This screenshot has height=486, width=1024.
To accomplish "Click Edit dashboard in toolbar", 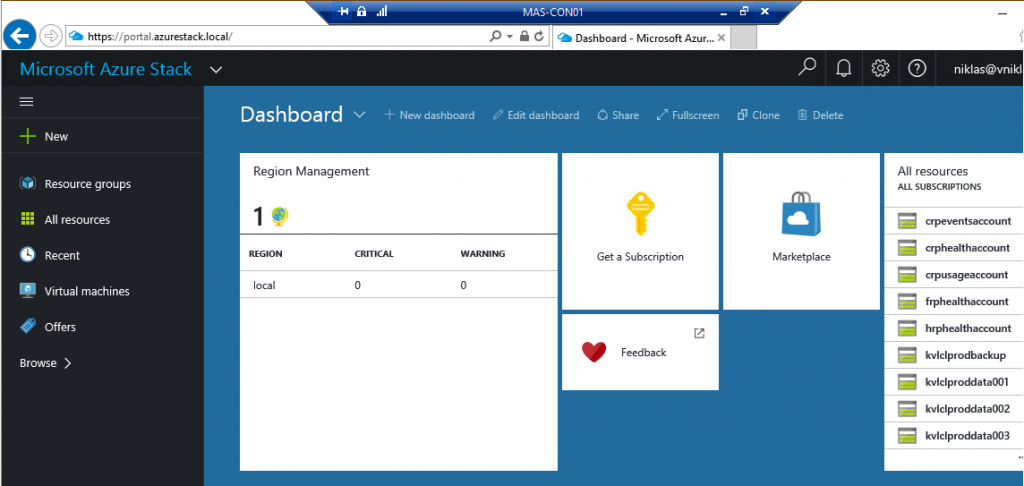I will [x=536, y=115].
